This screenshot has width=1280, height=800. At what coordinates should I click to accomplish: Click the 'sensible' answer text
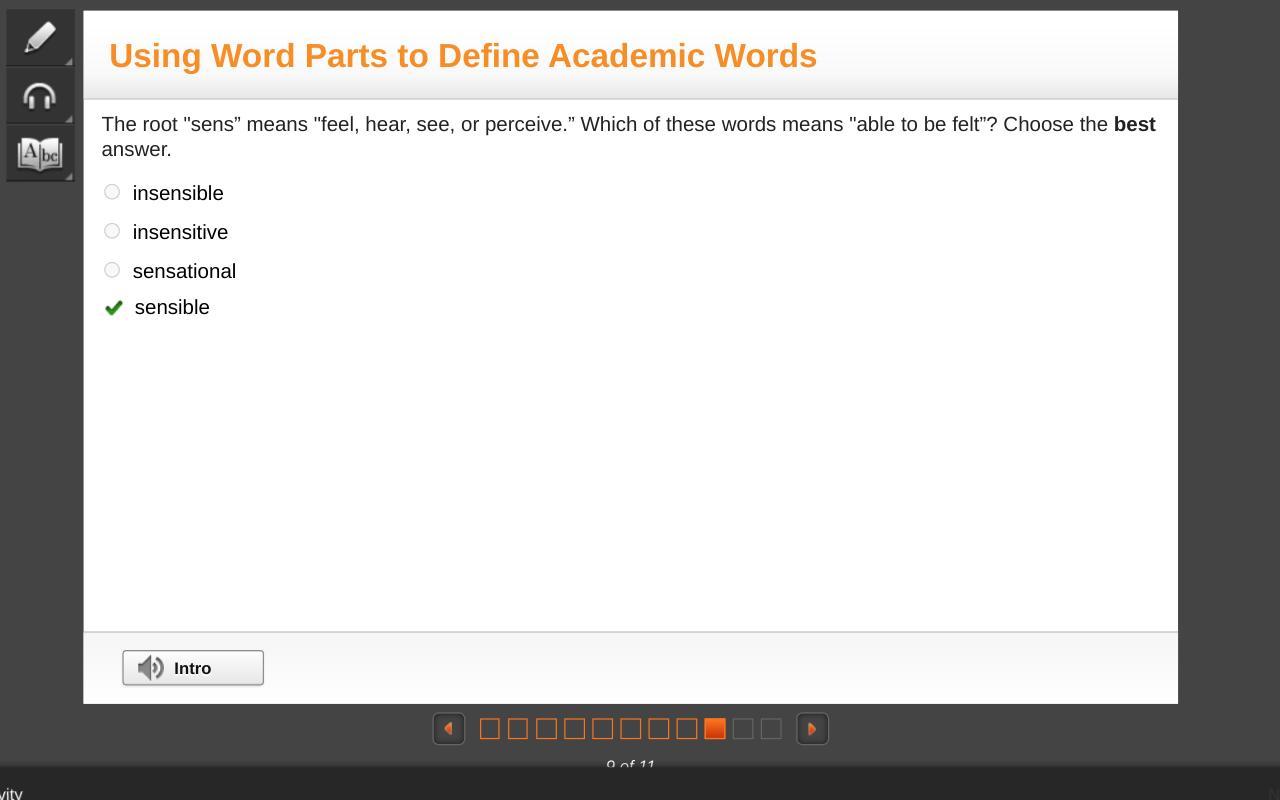[x=172, y=307]
